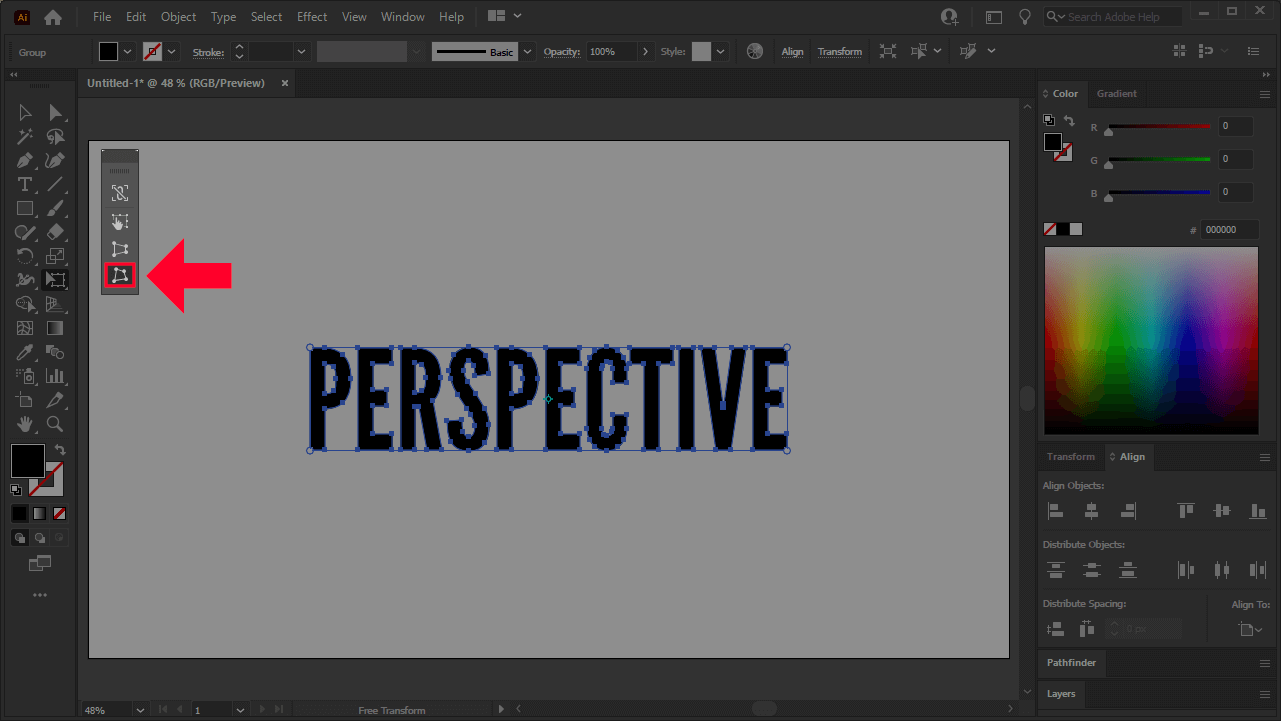Click the hex color value field
The width and height of the screenshot is (1281, 721).
[x=1229, y=230]
